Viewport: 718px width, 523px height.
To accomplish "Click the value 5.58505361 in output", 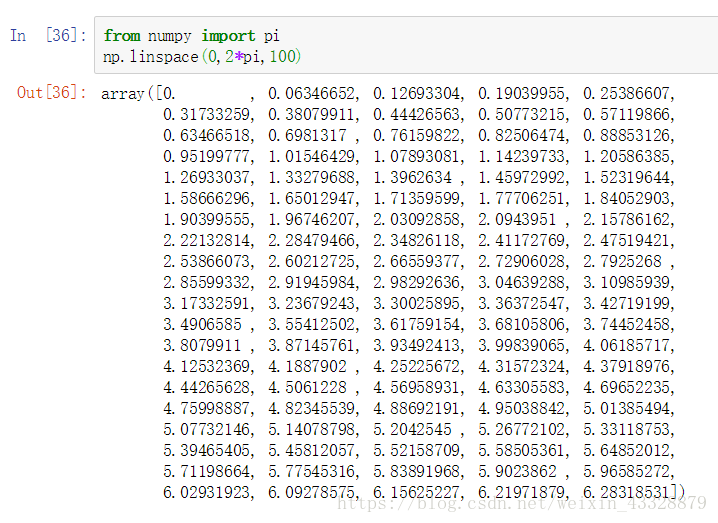I will [x=521, y=451].
